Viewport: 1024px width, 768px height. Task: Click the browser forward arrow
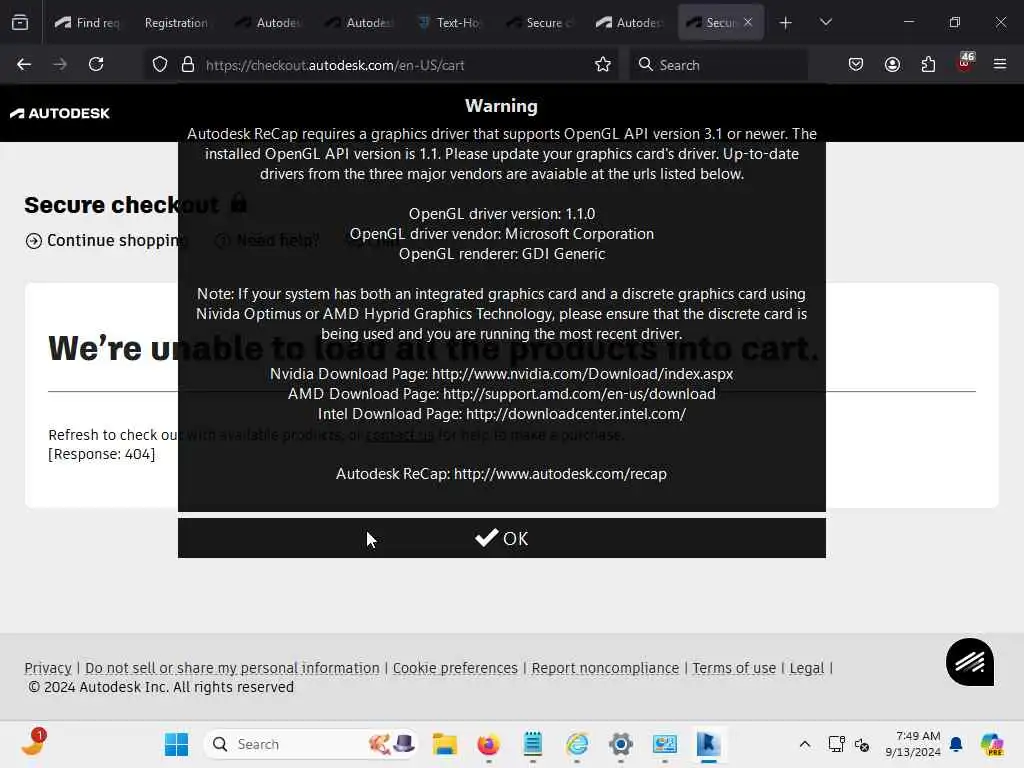point(60,64)
